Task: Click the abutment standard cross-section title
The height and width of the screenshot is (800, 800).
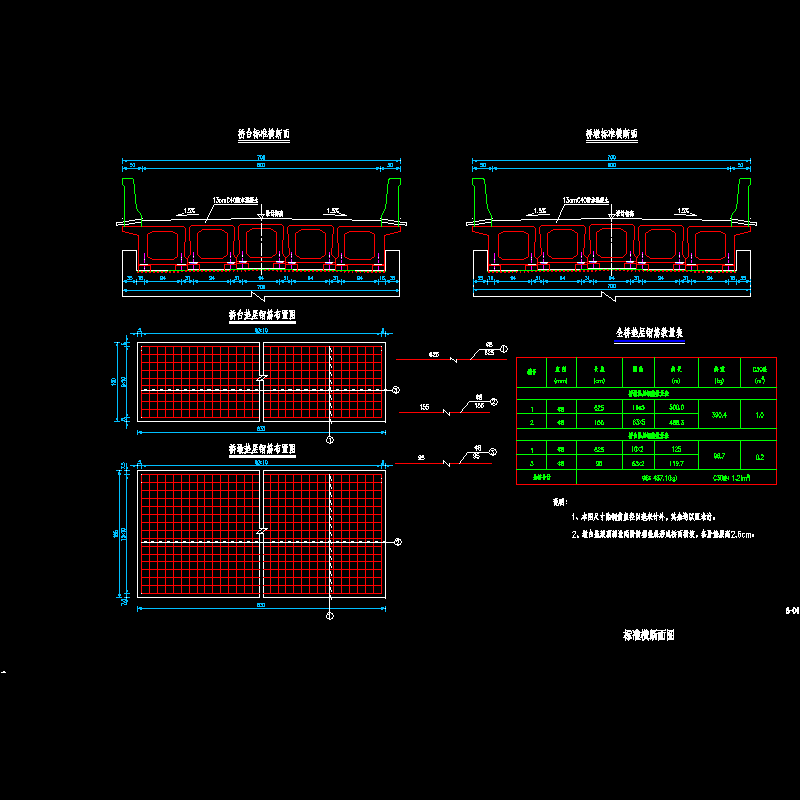Action: [263, 133]
